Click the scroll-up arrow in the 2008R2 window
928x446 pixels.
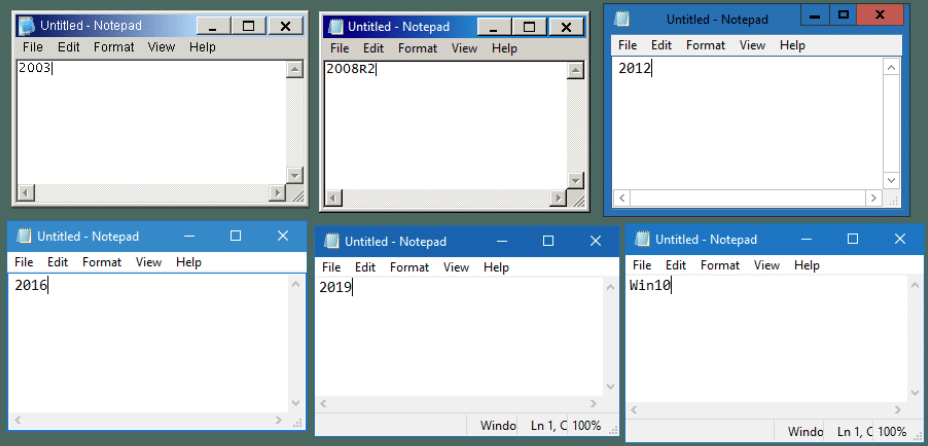tap(575, 71)
